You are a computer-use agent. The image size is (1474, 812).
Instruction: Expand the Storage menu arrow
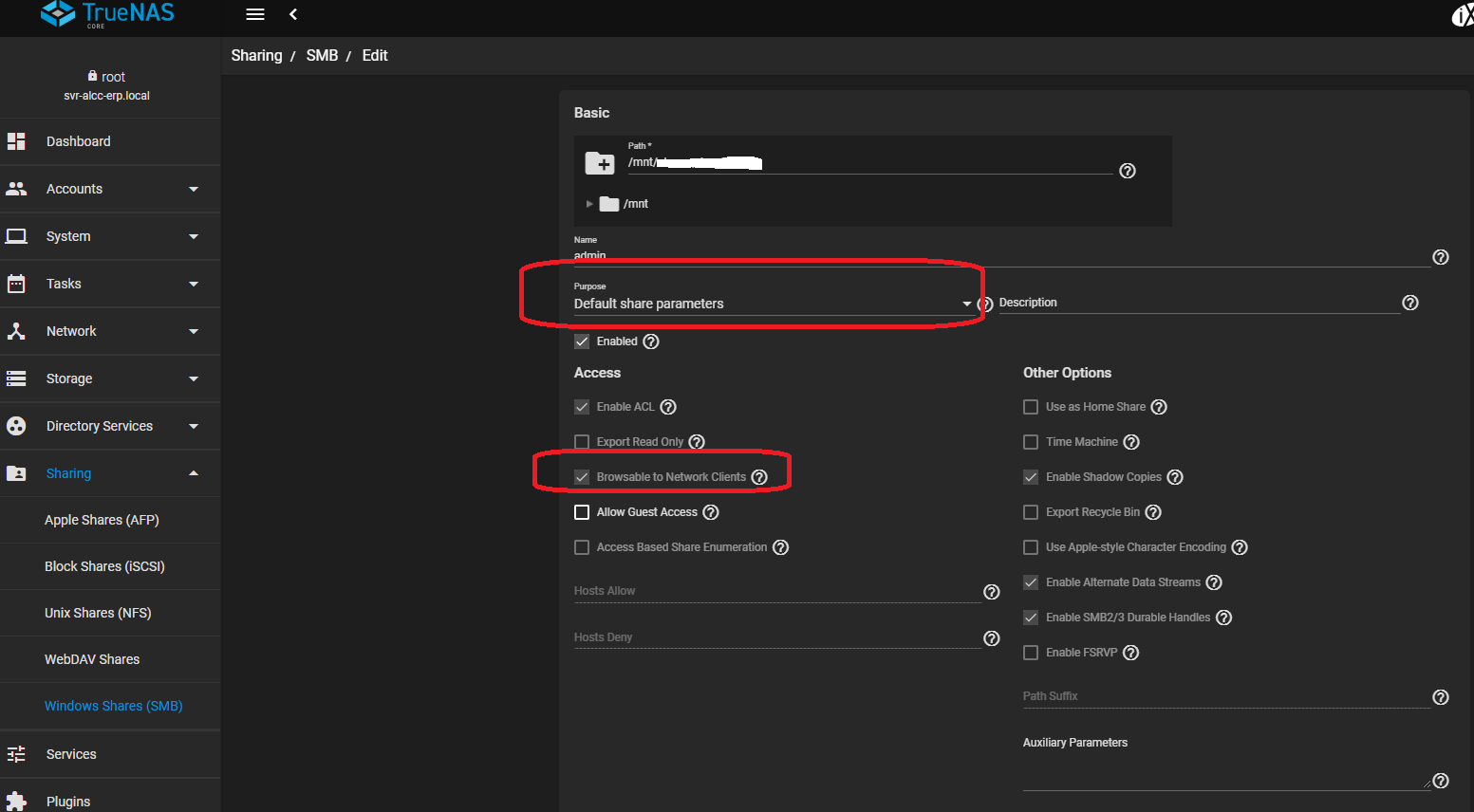point(194,378)
